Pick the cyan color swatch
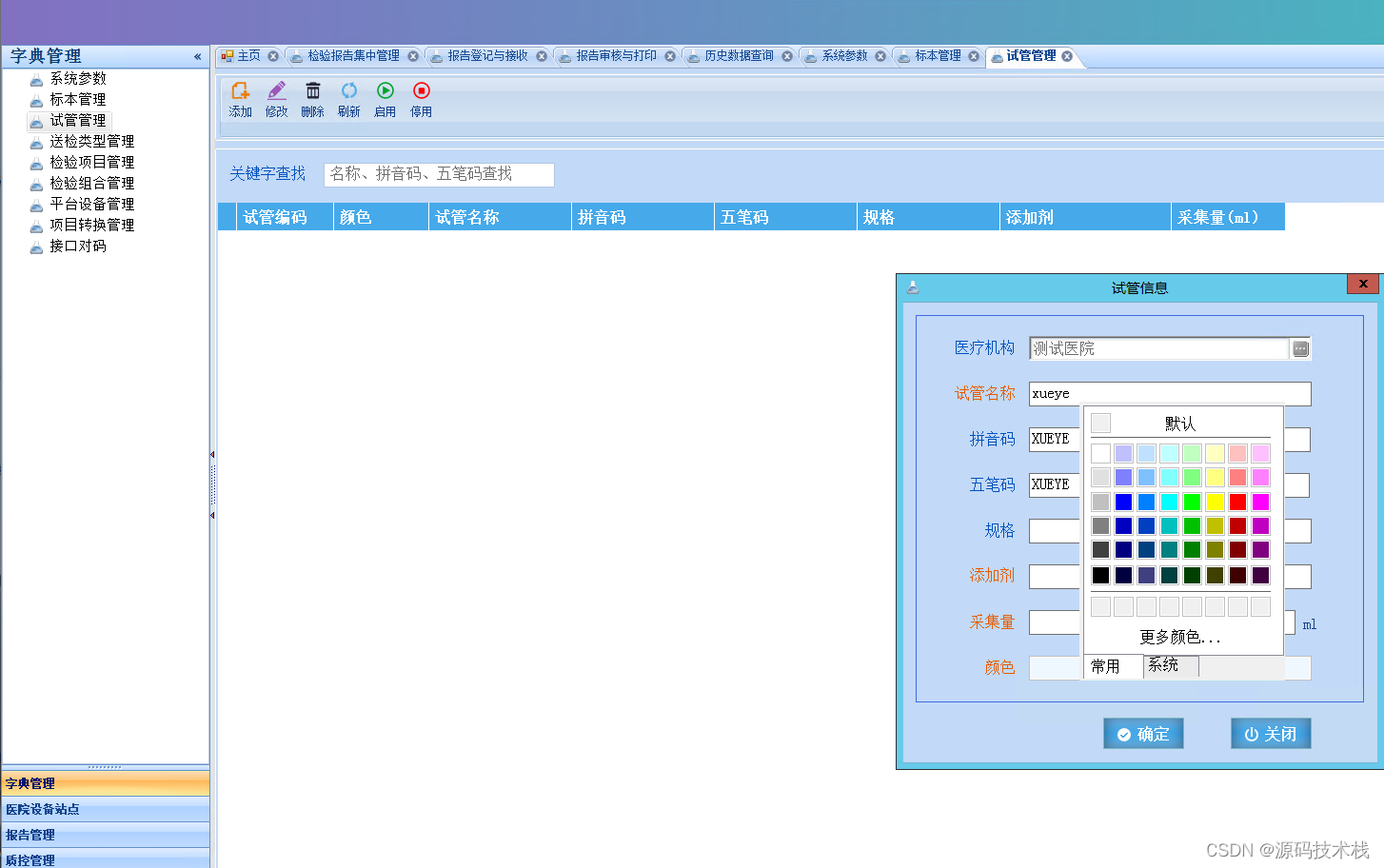This screenshot has height=868, width=1384. click(1169, 502)
